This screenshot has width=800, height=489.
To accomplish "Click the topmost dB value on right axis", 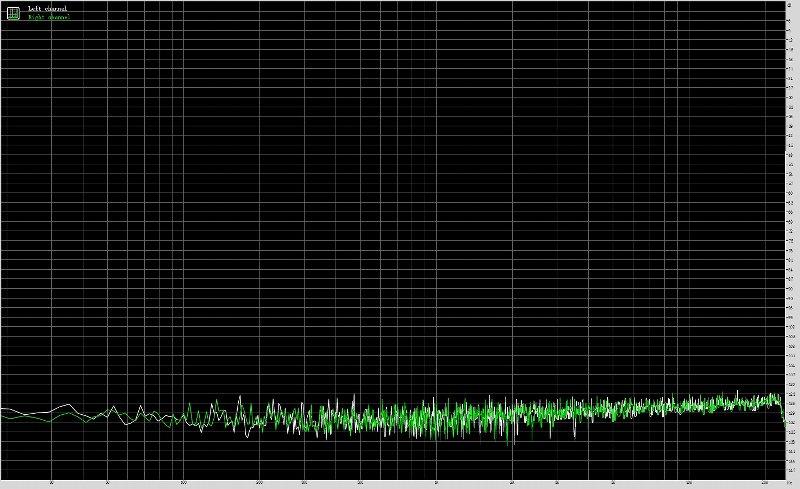I will point(791,6).
